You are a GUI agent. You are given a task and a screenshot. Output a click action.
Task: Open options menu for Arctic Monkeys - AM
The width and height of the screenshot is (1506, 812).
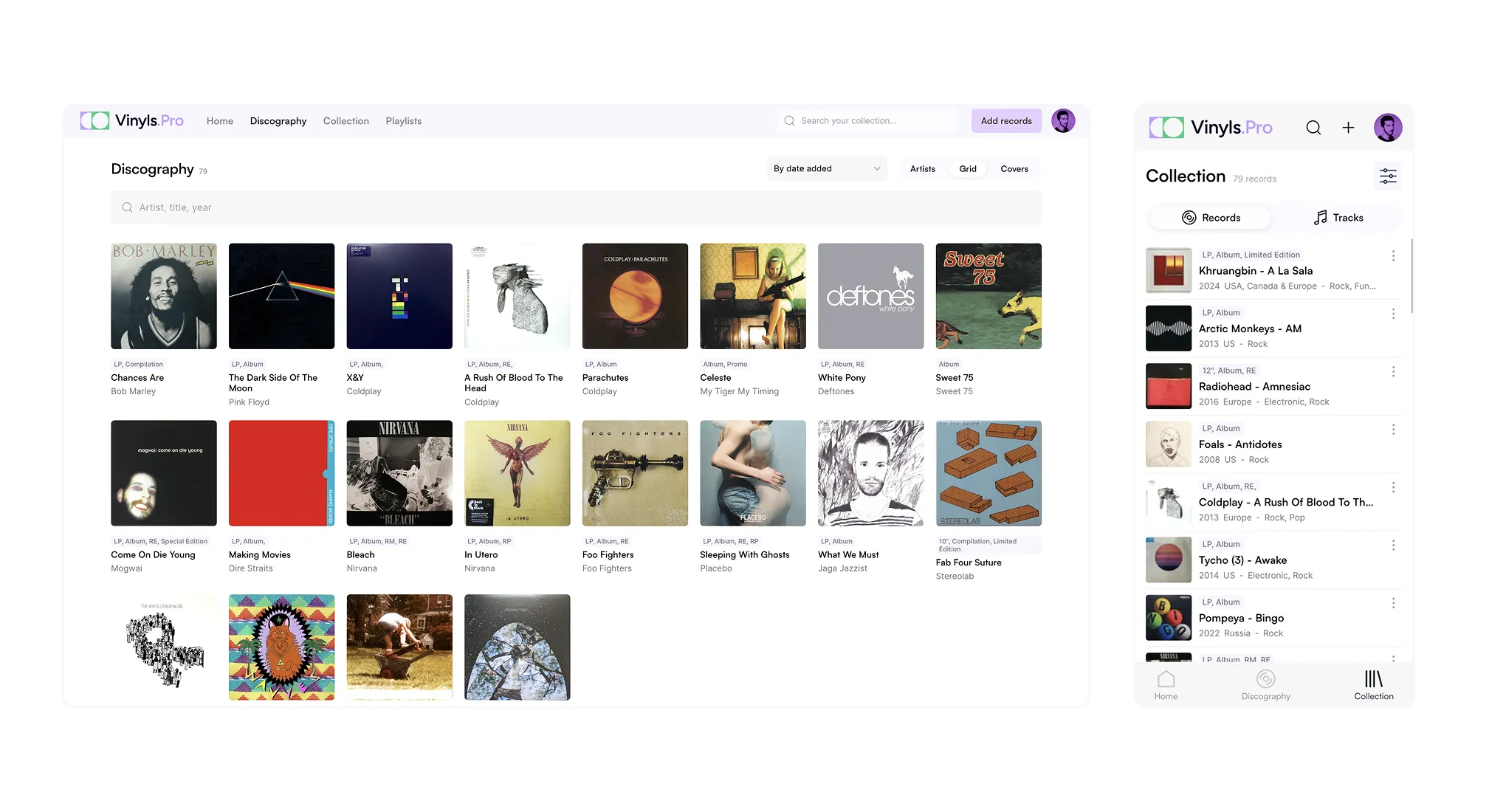click(x=1393, y=314)
